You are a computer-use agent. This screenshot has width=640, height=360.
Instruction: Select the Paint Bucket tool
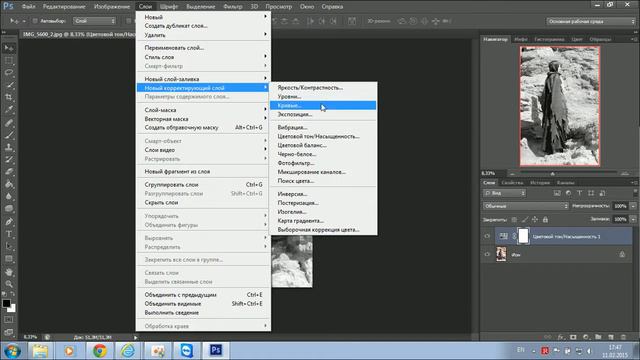pyautogui.click(x=9, y=184)
